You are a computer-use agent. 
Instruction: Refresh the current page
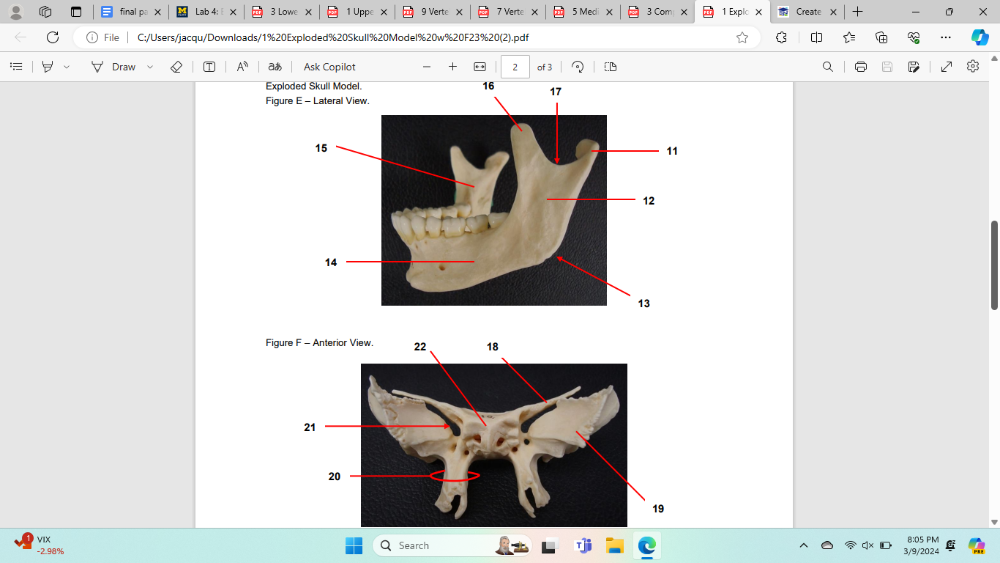[x=53, y=37]
